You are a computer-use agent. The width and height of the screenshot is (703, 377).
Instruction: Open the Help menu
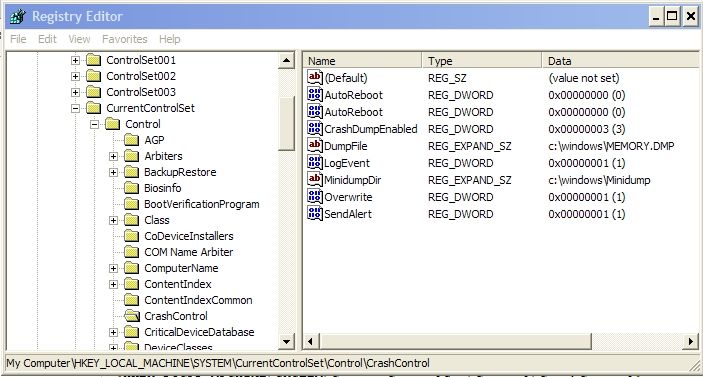169,39
